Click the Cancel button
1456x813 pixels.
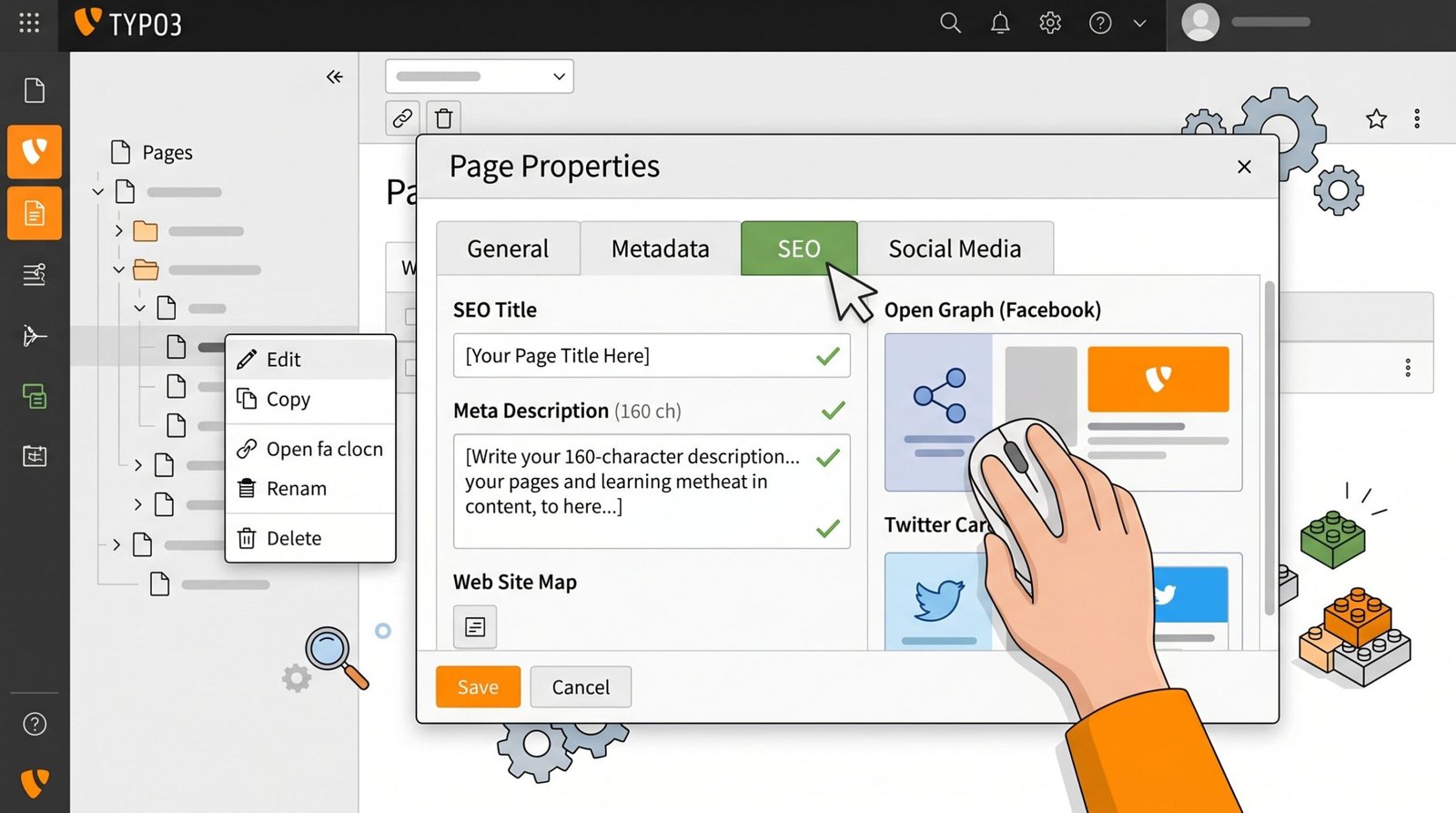581,687
